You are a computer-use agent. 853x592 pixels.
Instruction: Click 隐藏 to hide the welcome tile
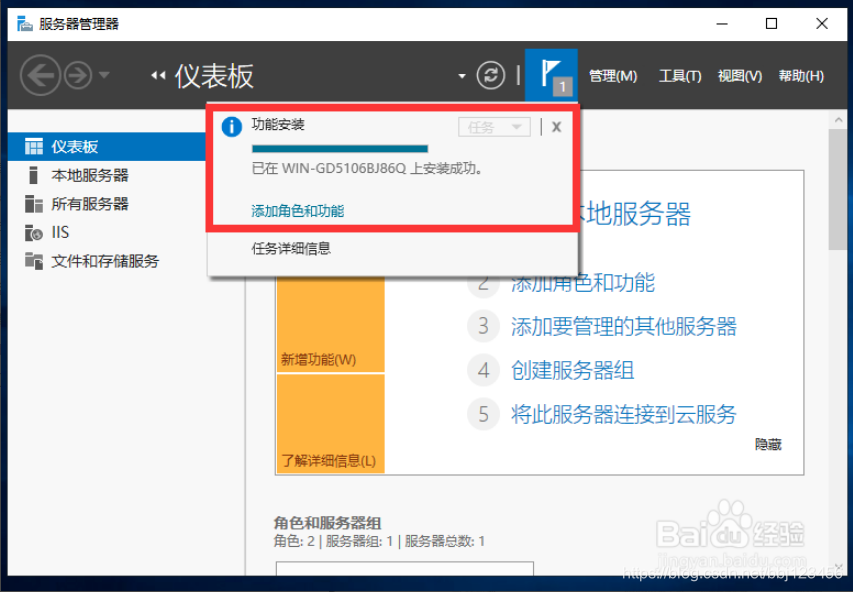[767, 443]
